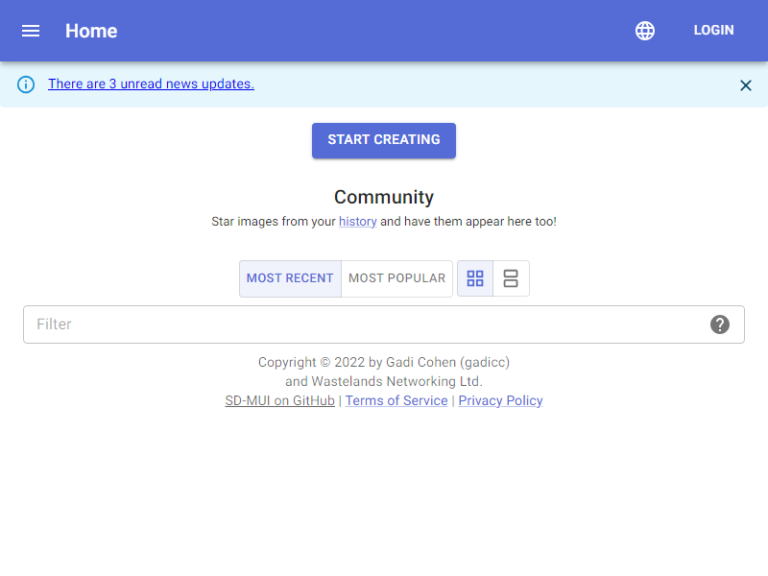Click the Copyright 2022 Gadi Cohen text

pyautogui.click(x=384, y=362)
